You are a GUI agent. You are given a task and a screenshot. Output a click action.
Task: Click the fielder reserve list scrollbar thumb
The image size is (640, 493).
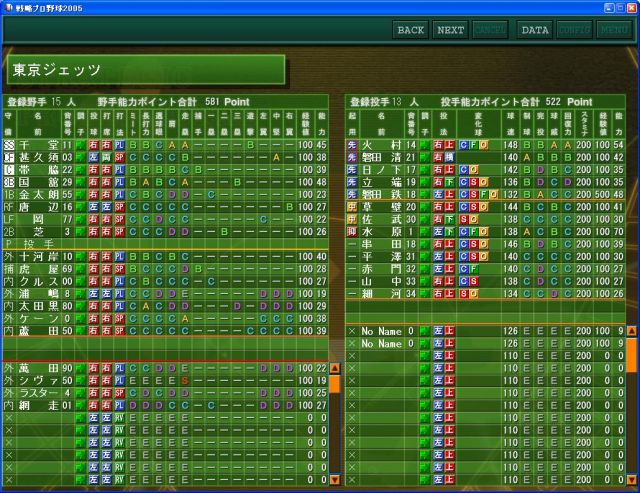tap(335, 384)
